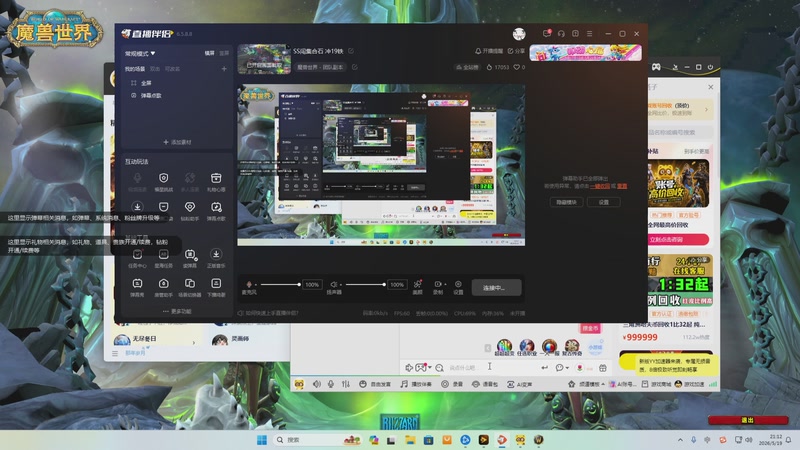Expand the 录制 record options arrow
The width and height of the screenshot is (800, 450).
[x=445, y=284]
